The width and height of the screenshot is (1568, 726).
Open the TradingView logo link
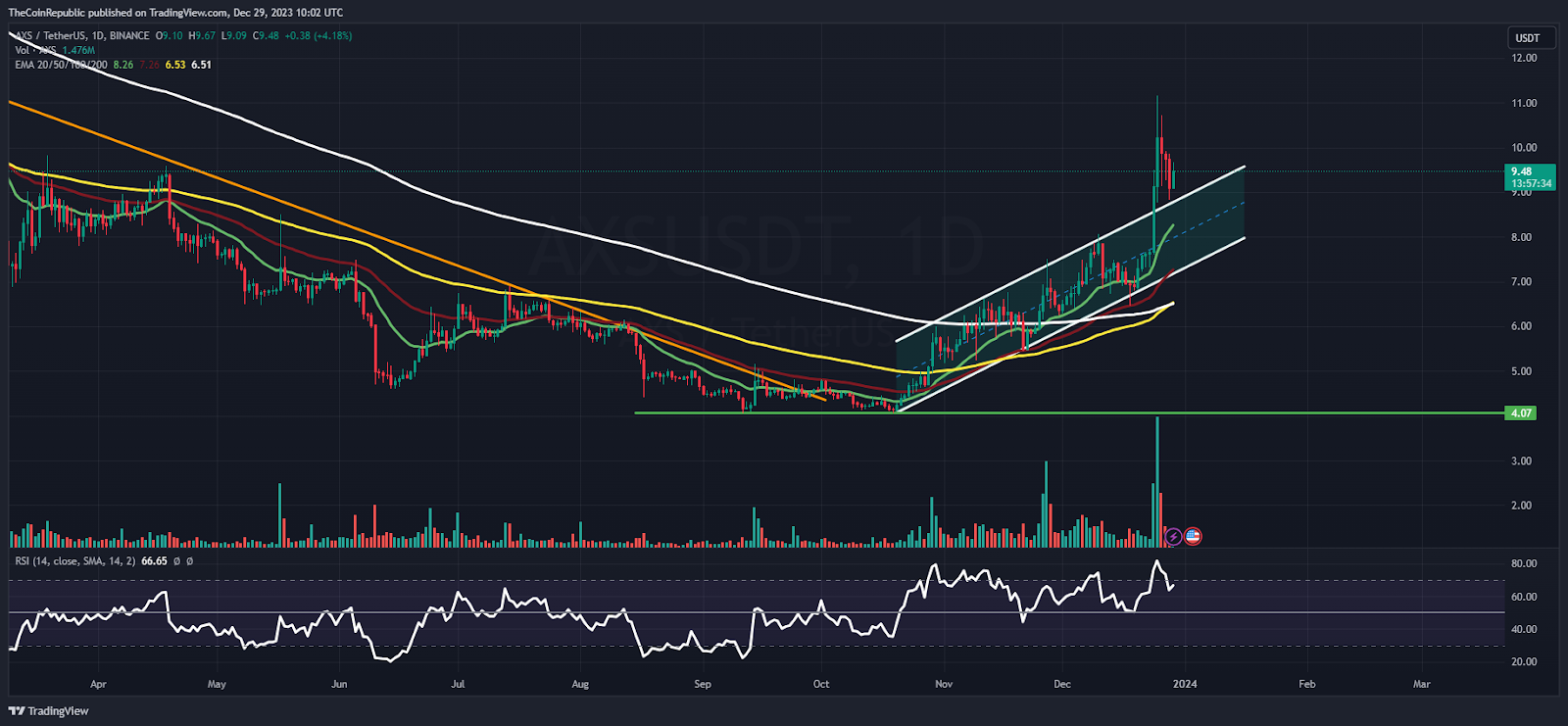[x=49, y=710]
